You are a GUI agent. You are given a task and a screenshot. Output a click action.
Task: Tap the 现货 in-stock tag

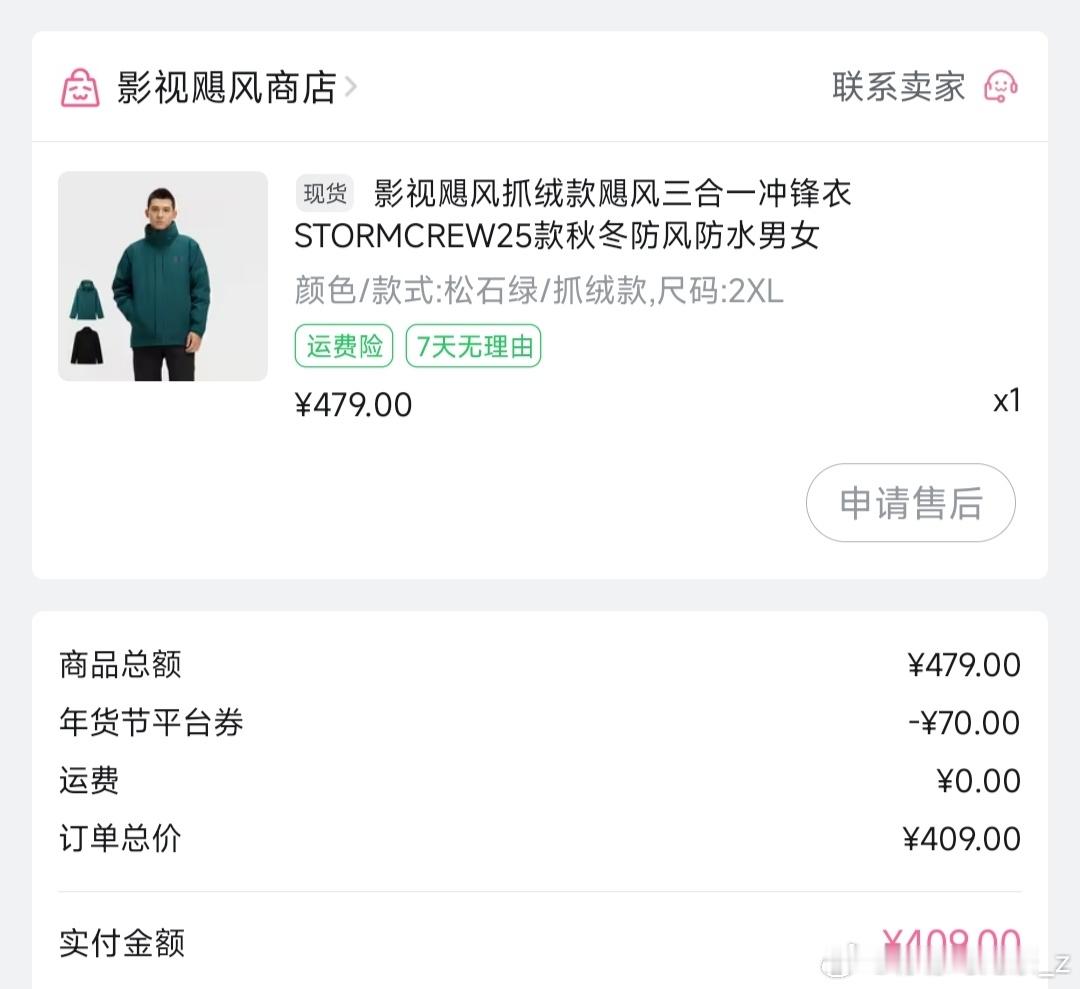(x=325, y=193)
